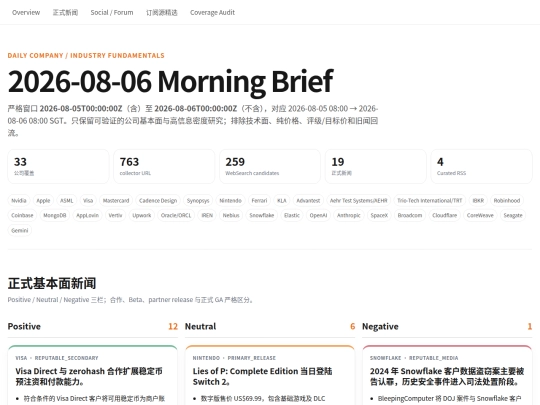Select the Seagate chip

coord(513,215)
